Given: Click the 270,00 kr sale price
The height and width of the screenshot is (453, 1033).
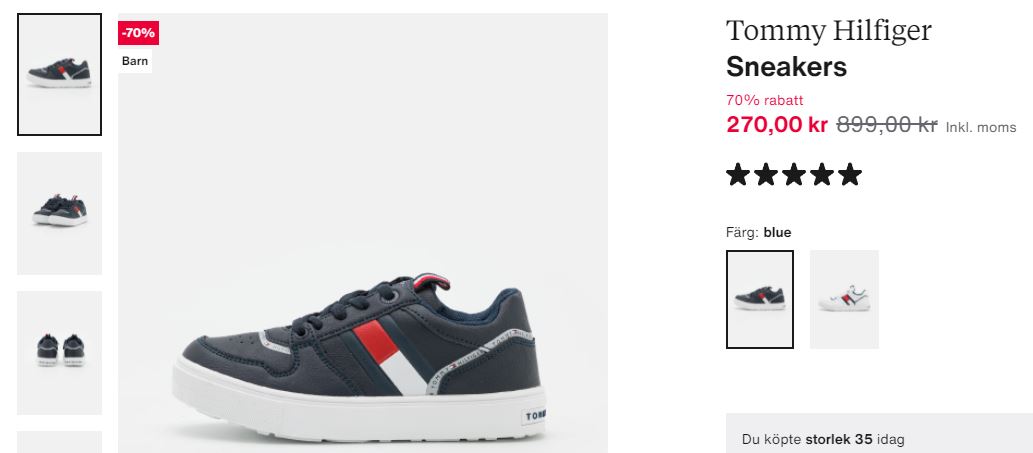Looking at the screenshot, I should click(x=777, y=124).
